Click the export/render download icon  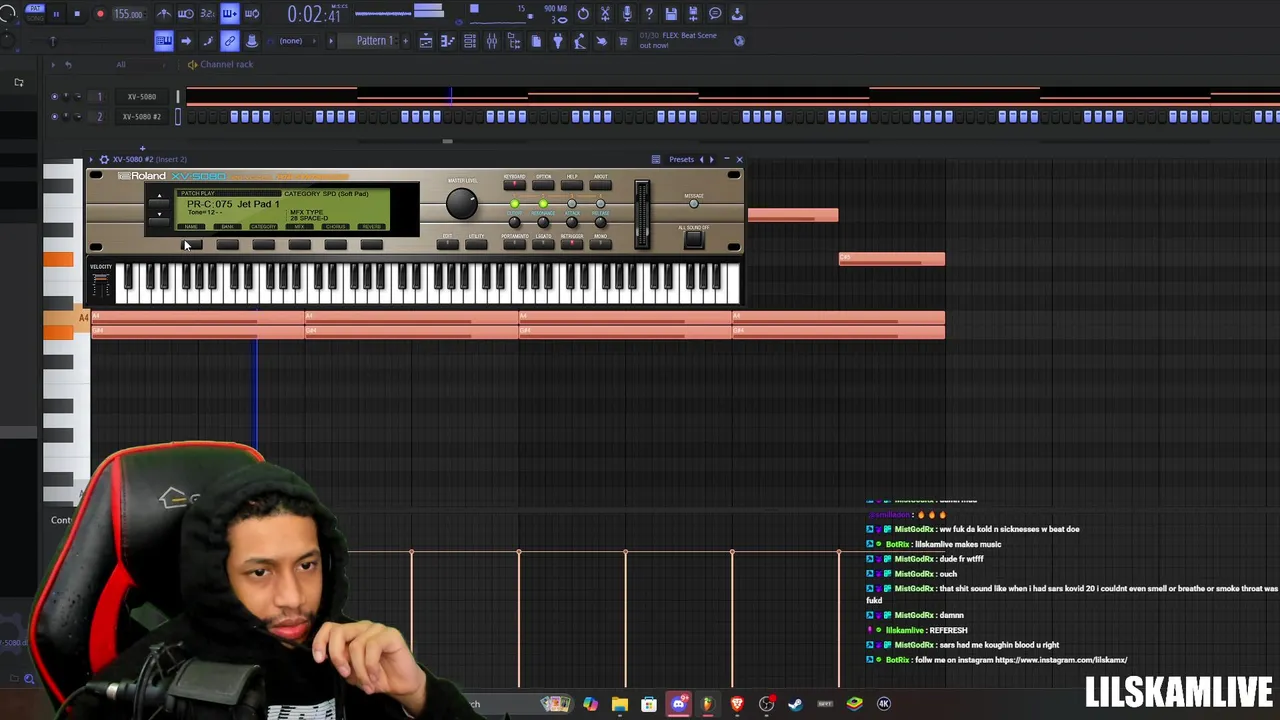coord(737,14)
